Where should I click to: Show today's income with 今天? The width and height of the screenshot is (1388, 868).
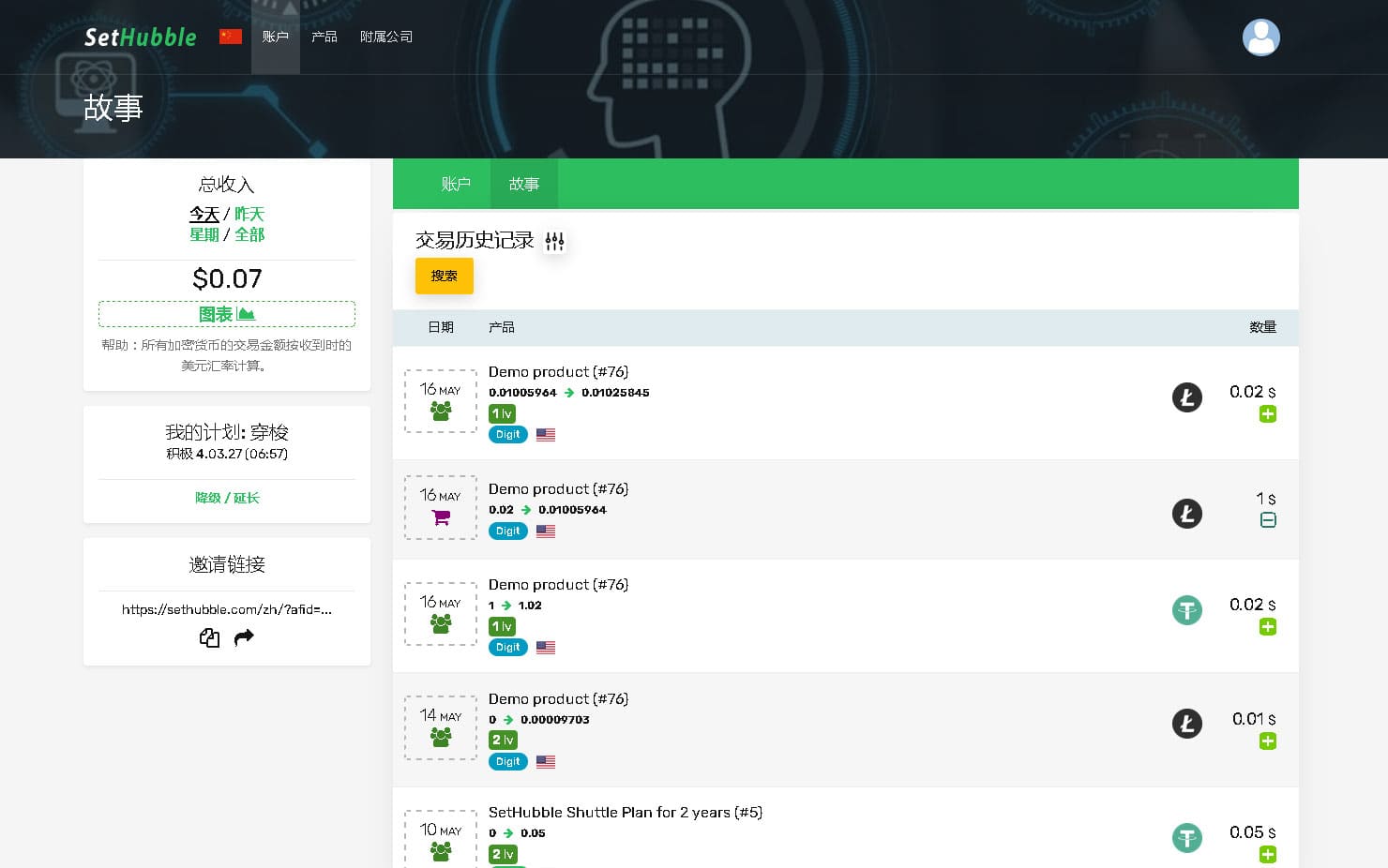[x=204, y=215]
